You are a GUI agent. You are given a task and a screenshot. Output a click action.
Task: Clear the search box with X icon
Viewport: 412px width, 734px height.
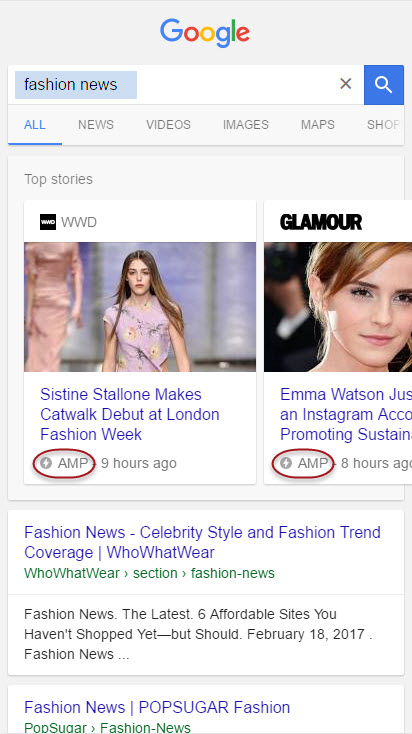point(346,84)
